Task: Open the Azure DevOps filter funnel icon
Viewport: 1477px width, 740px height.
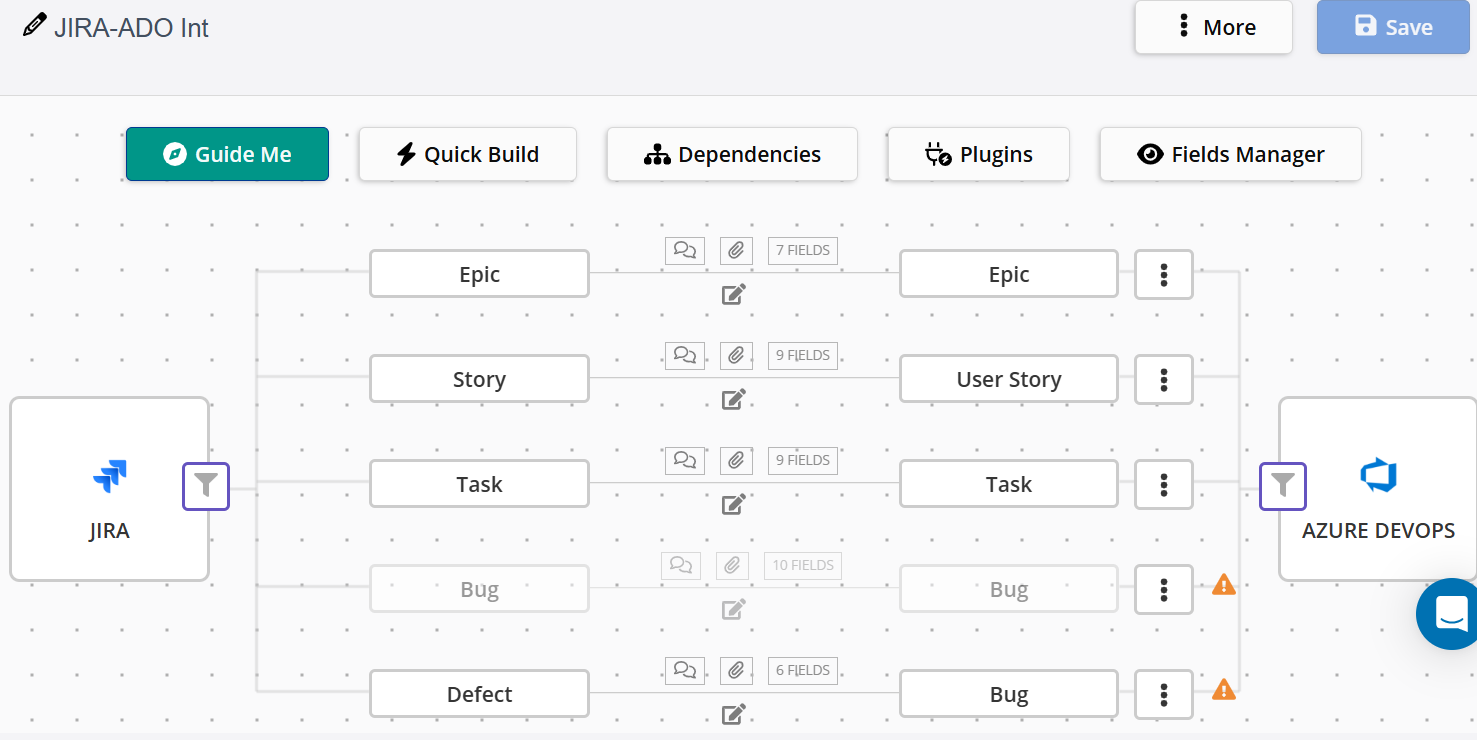Action: click(x=1283, y=486)
